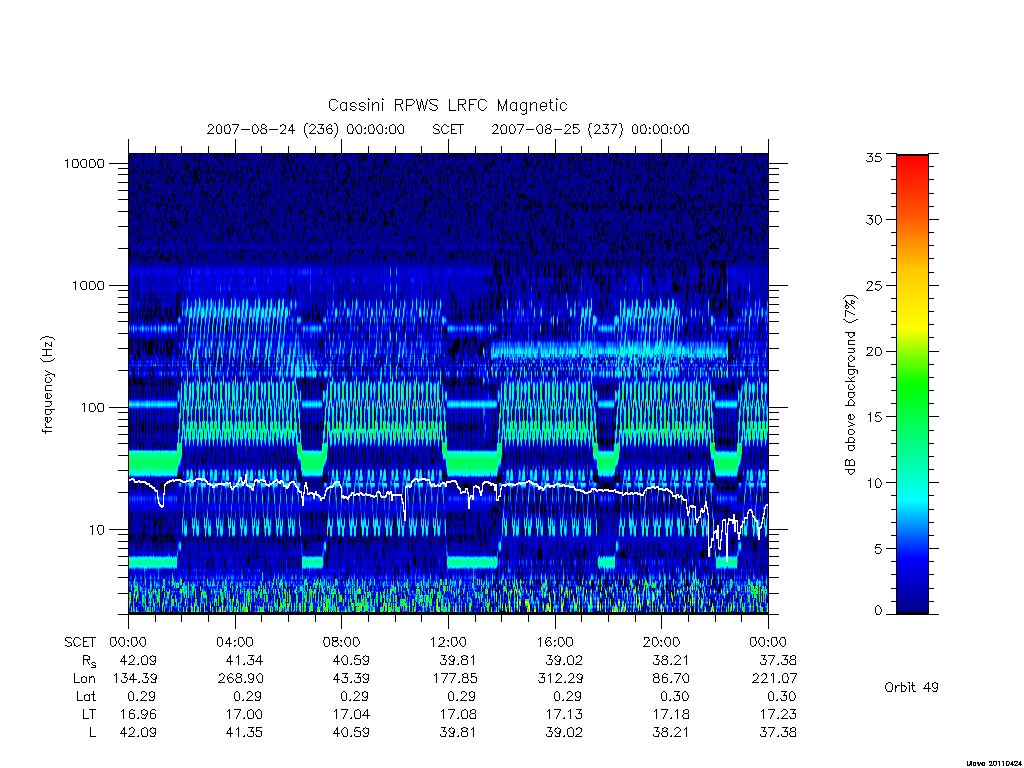The image size is (1024, 768).
Task: Click the "Uiowa 20110424" stamp text
Action: click(x=995, y=763)
